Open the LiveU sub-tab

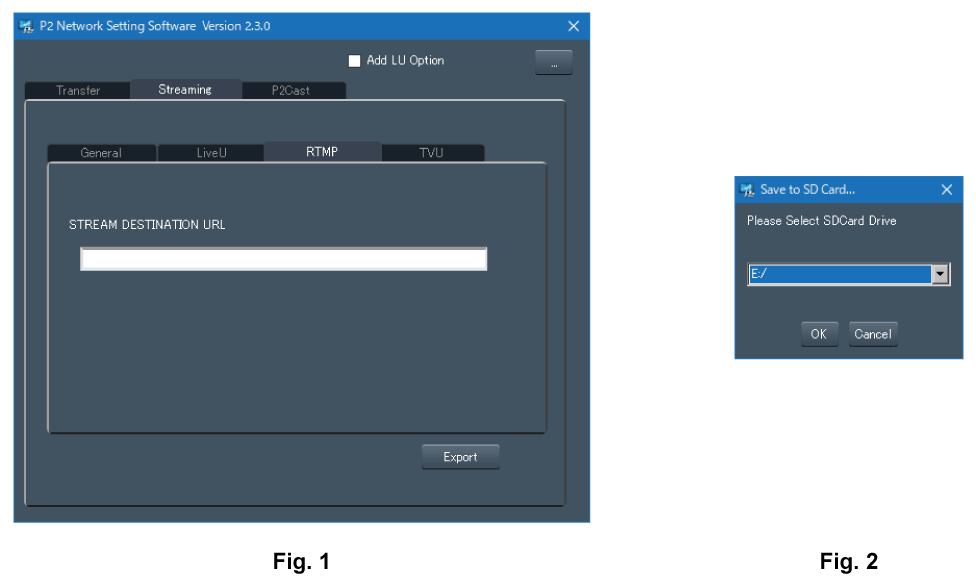tap(211, 153)
